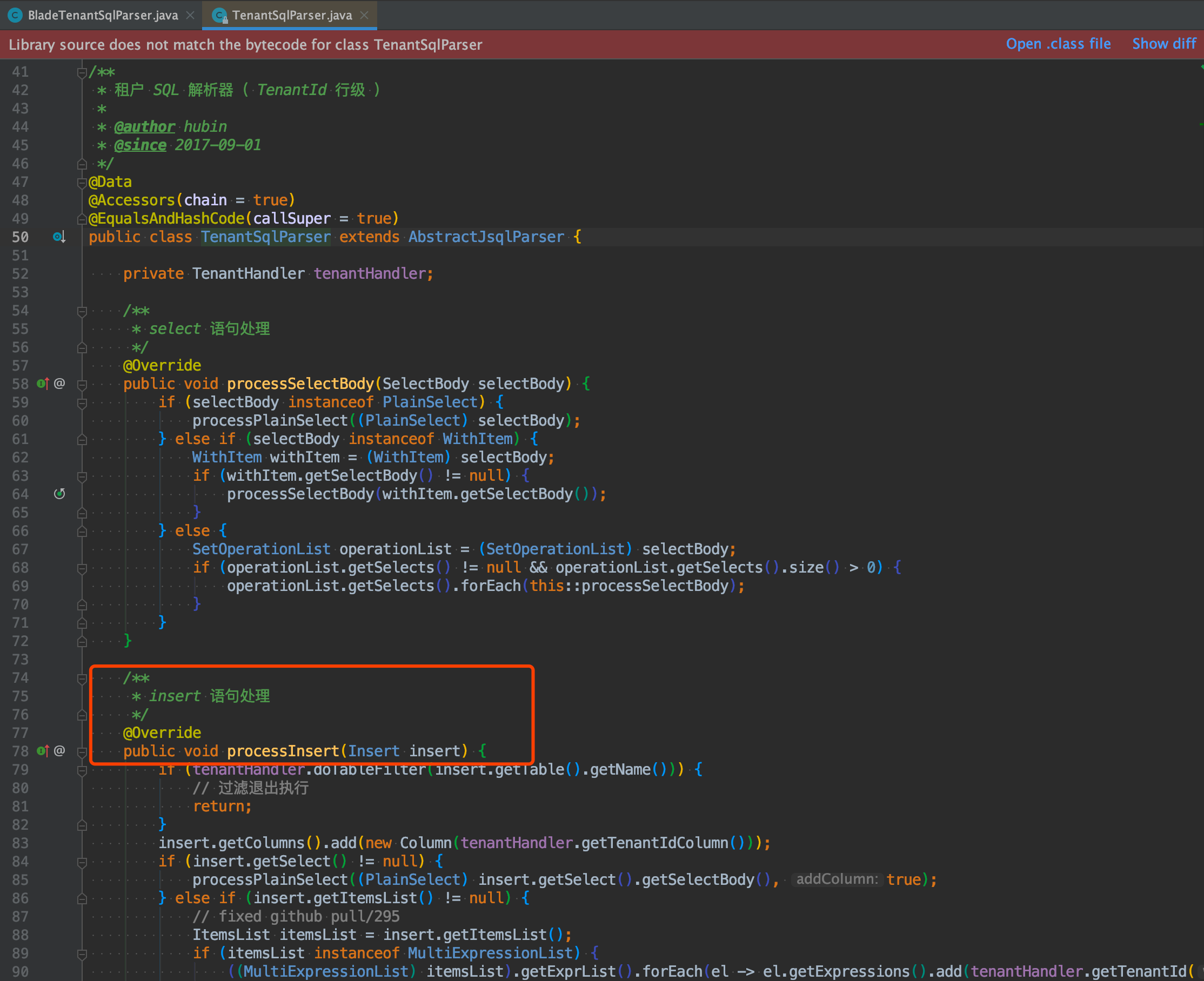The height and width of the screenshot is (981, 1204).
Task: Collapse the else block fold at line 66
Action: pyautogui.click(x=82, y=531)
